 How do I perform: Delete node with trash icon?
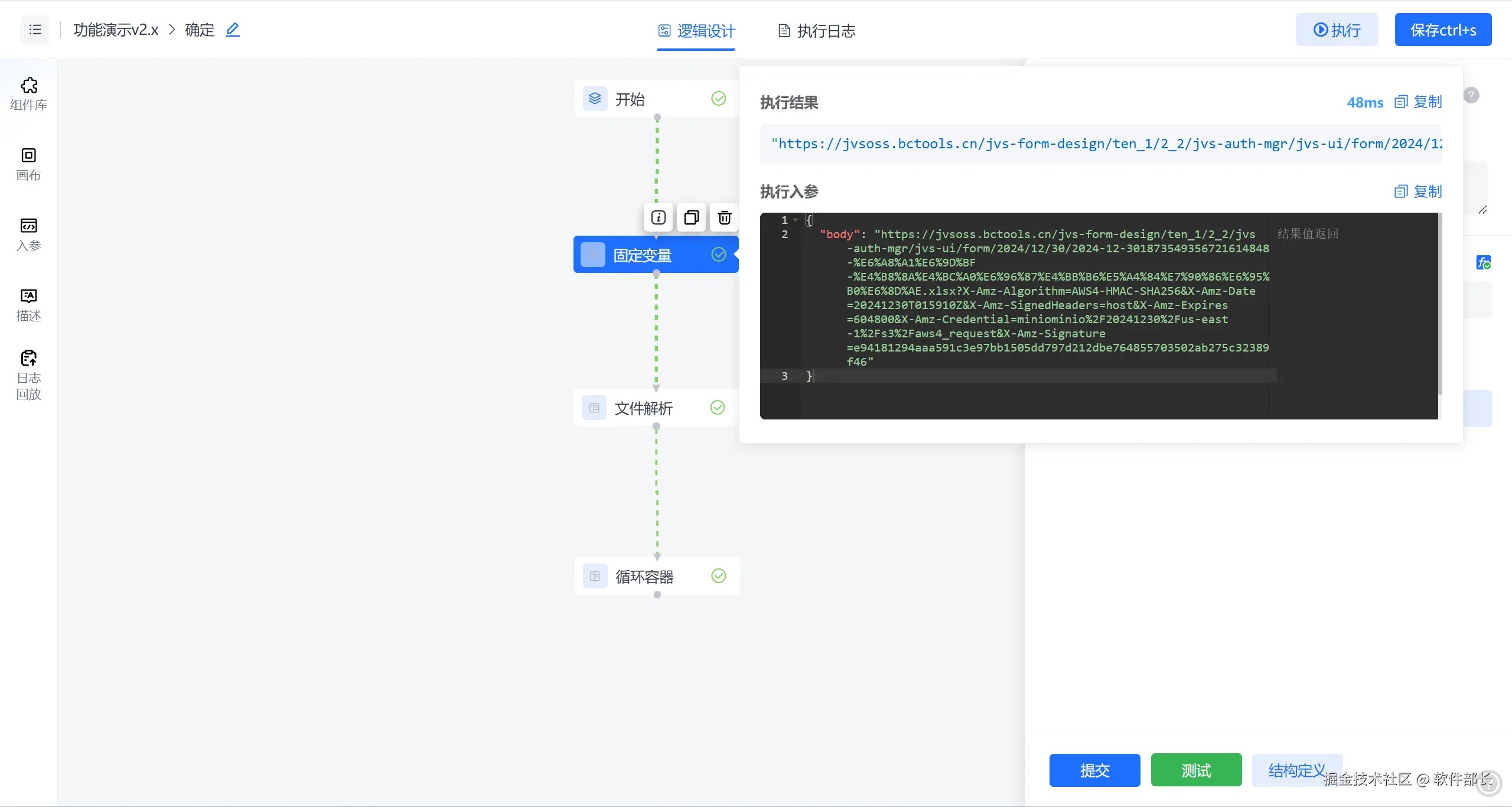pyautogui.click(x=725, y=217)
